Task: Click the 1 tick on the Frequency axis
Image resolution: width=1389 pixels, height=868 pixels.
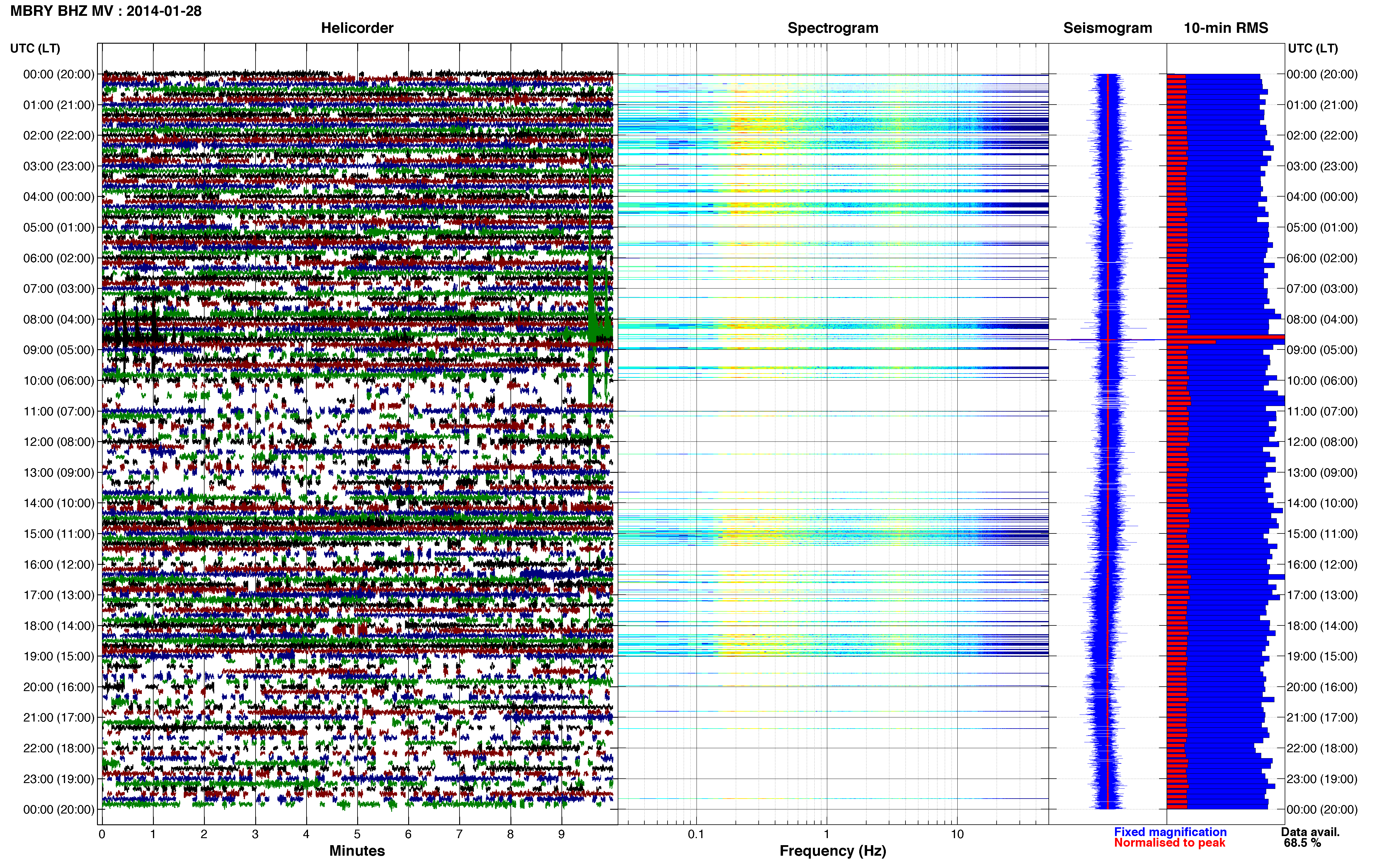Action: click(x=826, y=834)
